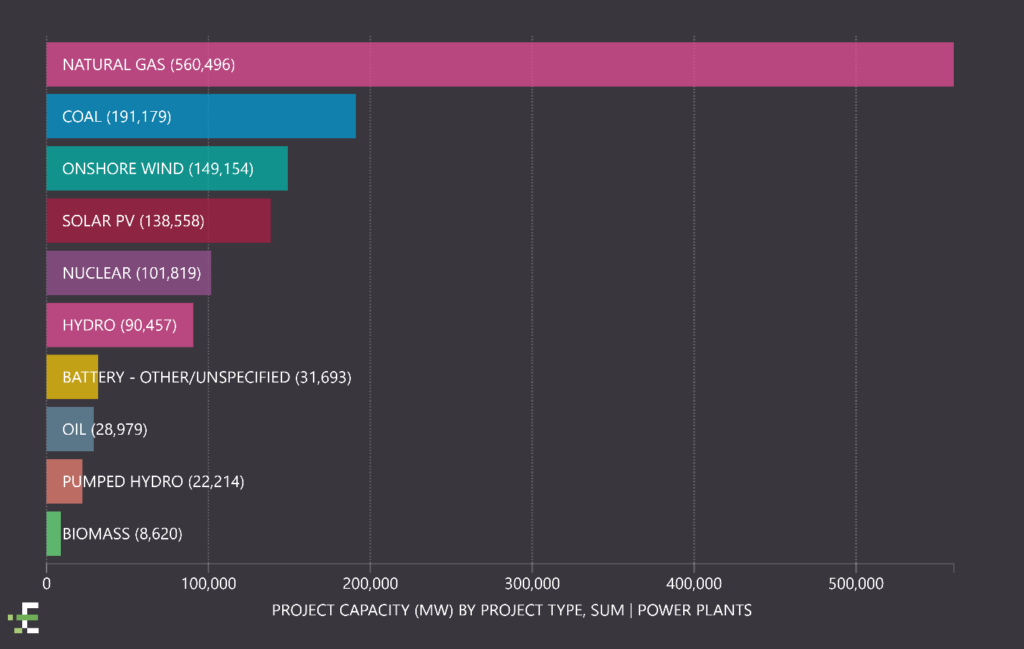Click the dark red Solar PV bar
1024x649 pixels.
[x=158, y=221]
